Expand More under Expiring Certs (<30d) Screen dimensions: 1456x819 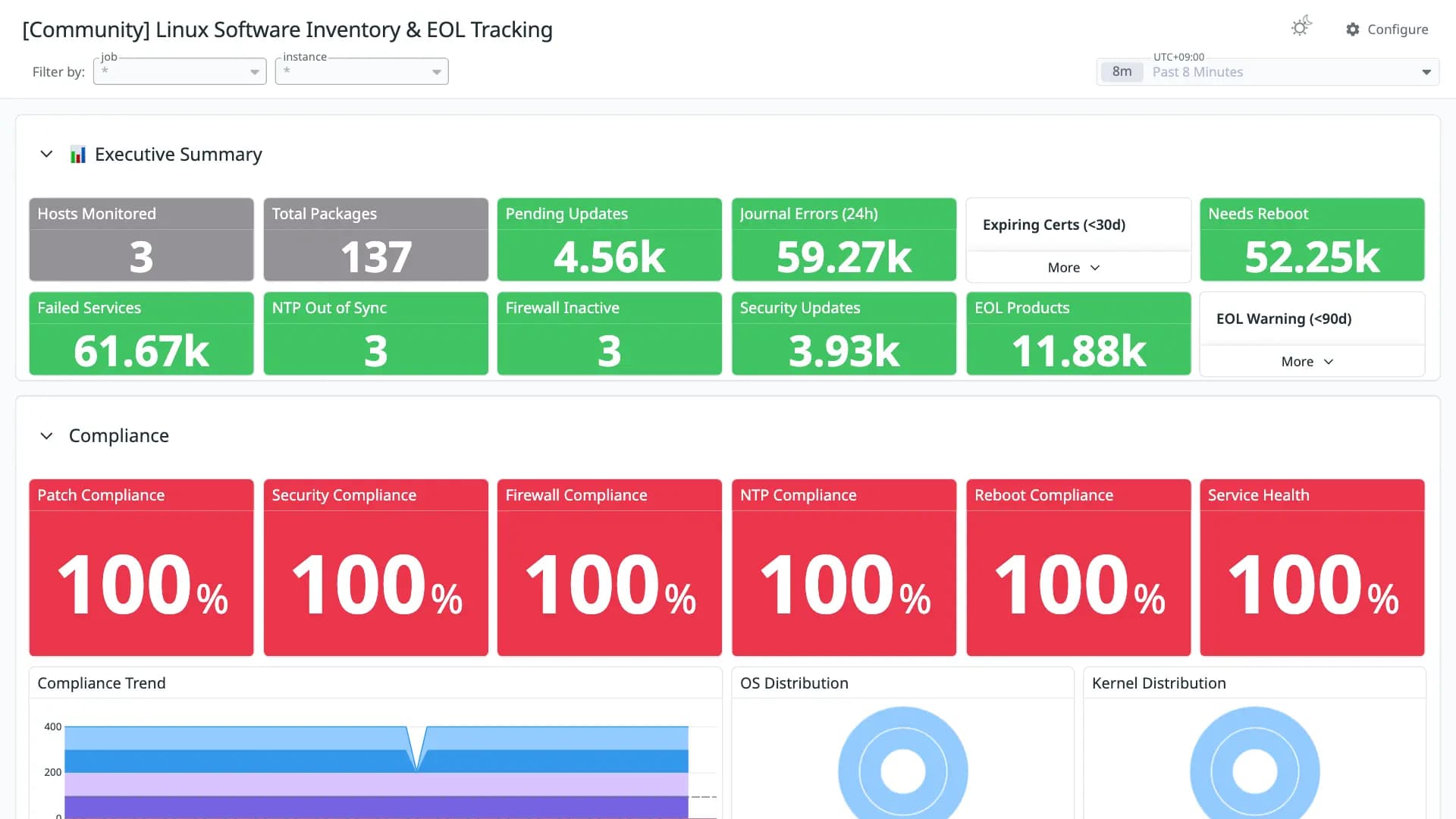[x=1074, y=268]
